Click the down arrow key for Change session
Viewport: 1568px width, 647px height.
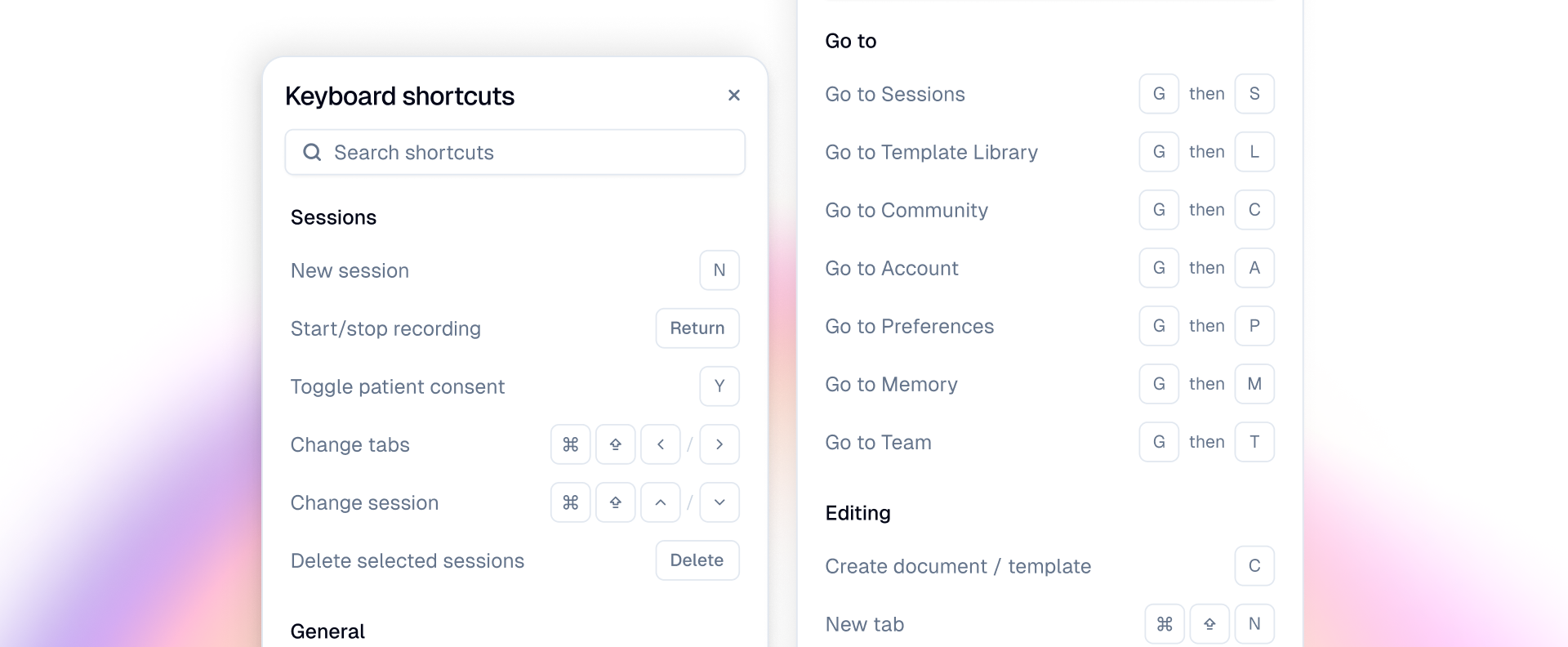point(719,502)
